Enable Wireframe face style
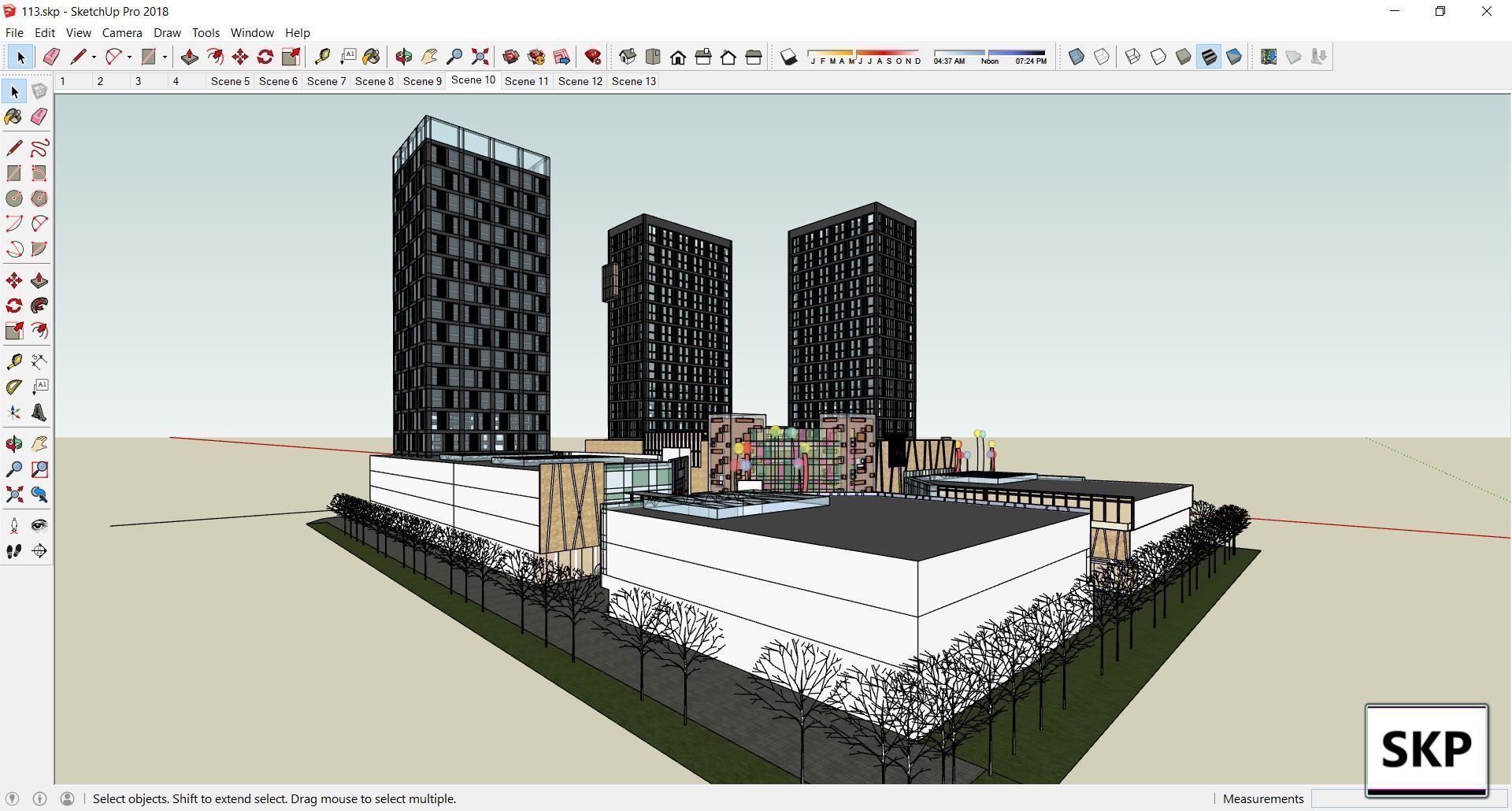1512x811 pixels. point(1133,57)
